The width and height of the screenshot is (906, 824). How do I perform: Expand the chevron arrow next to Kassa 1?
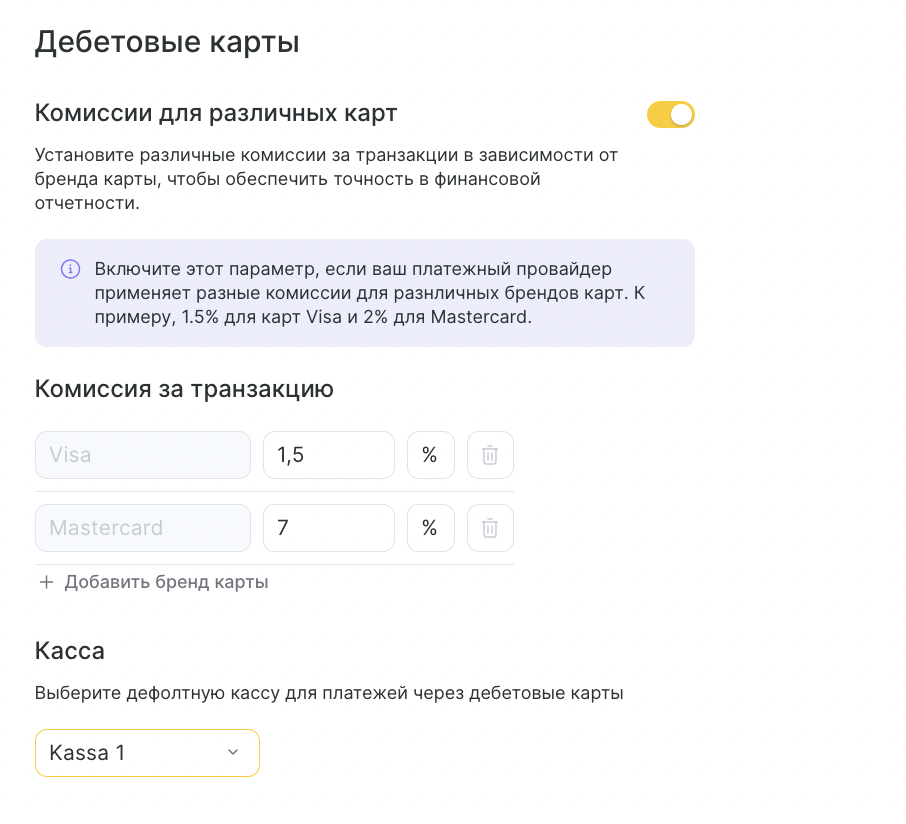click(233, 753)
